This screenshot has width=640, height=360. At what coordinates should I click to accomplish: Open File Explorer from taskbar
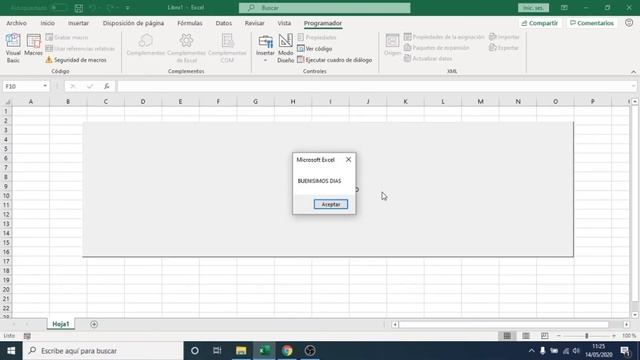[x=241, y=351]
